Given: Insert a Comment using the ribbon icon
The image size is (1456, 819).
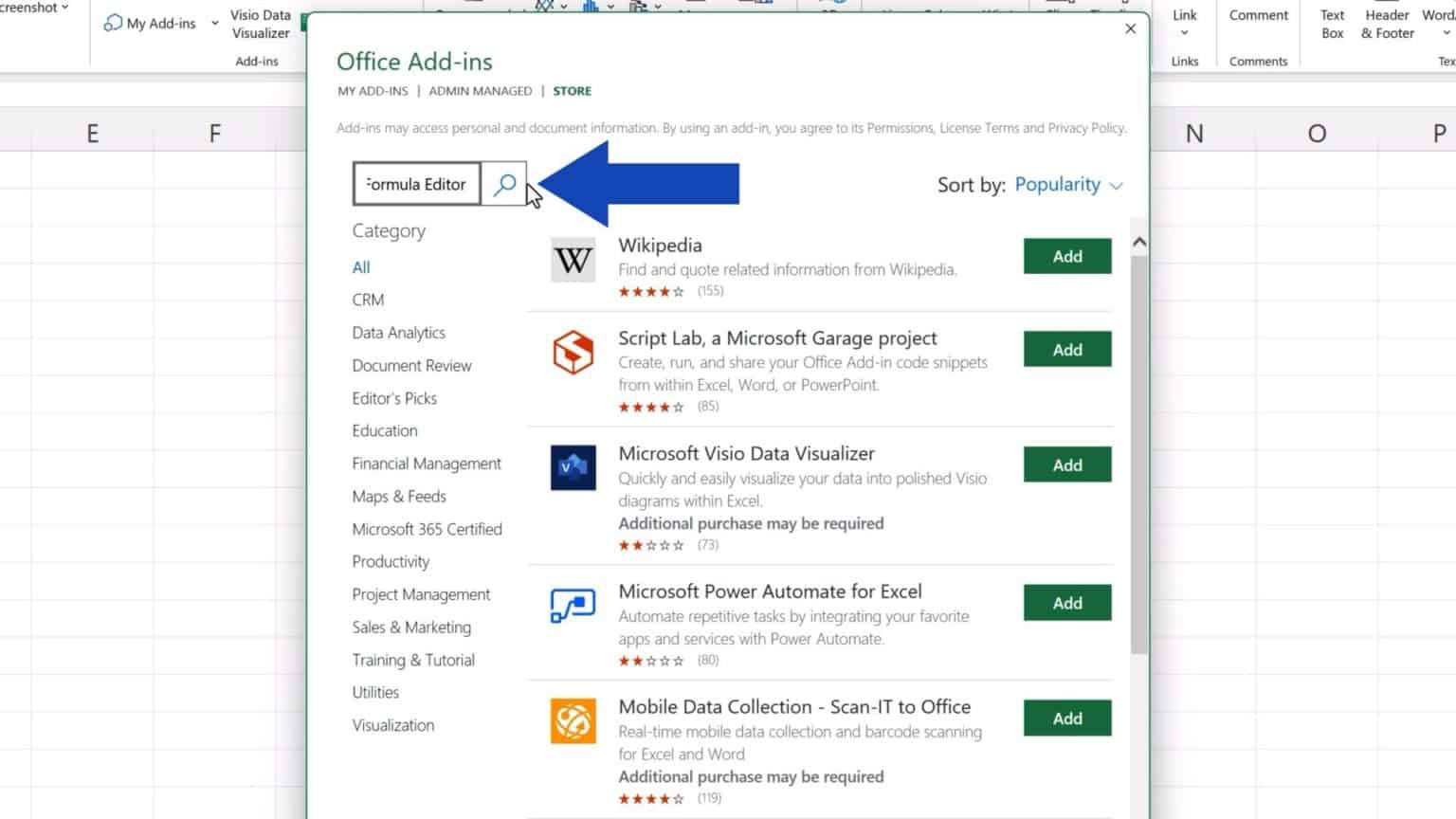Looking at the screenshot, I should pos(1257,15).
